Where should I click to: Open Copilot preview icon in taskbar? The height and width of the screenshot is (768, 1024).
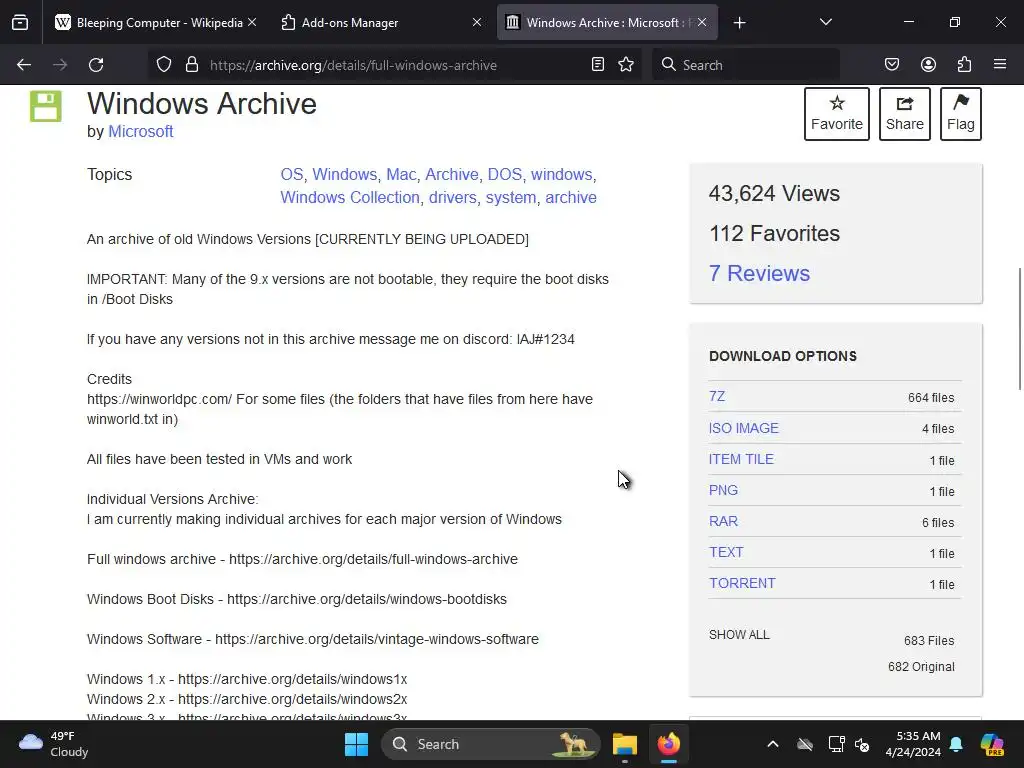click(992, 744)
